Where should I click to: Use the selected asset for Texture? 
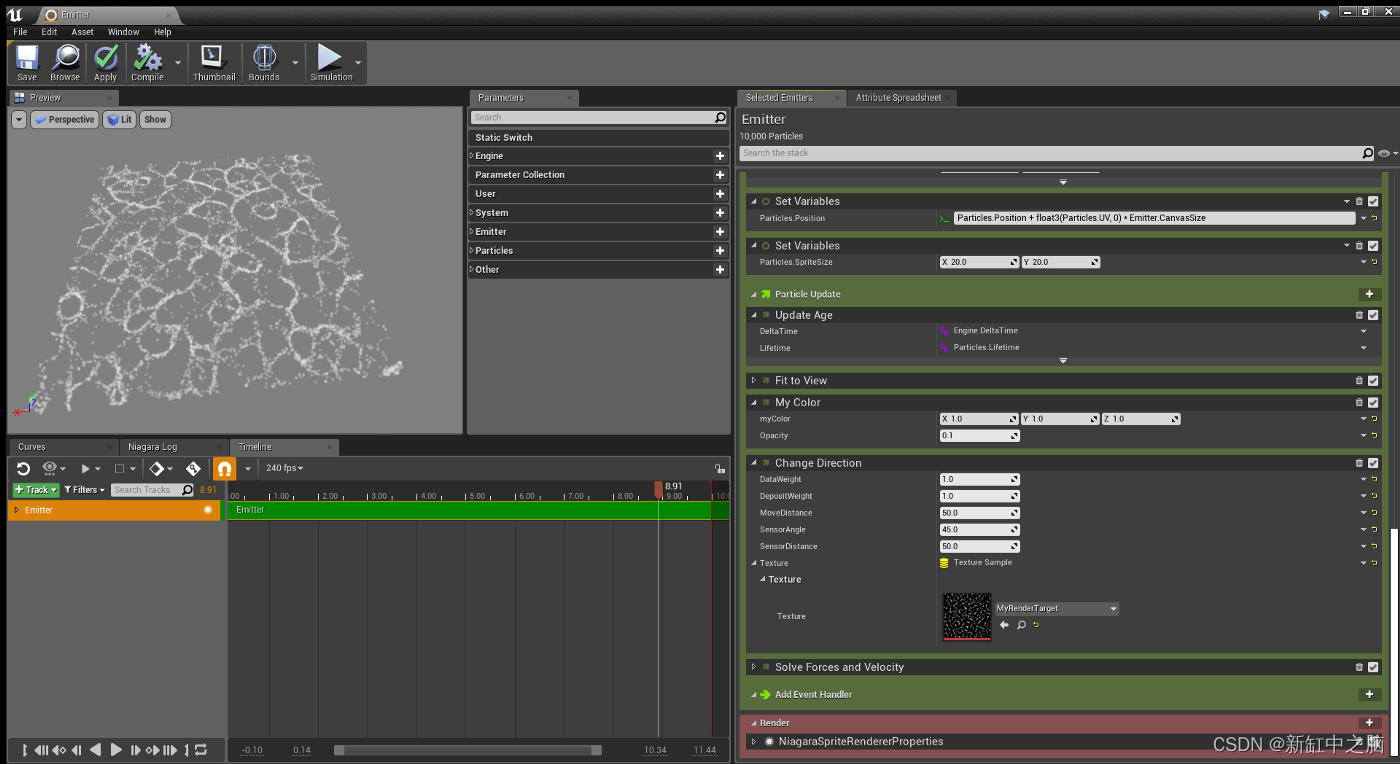point(1004,625)
